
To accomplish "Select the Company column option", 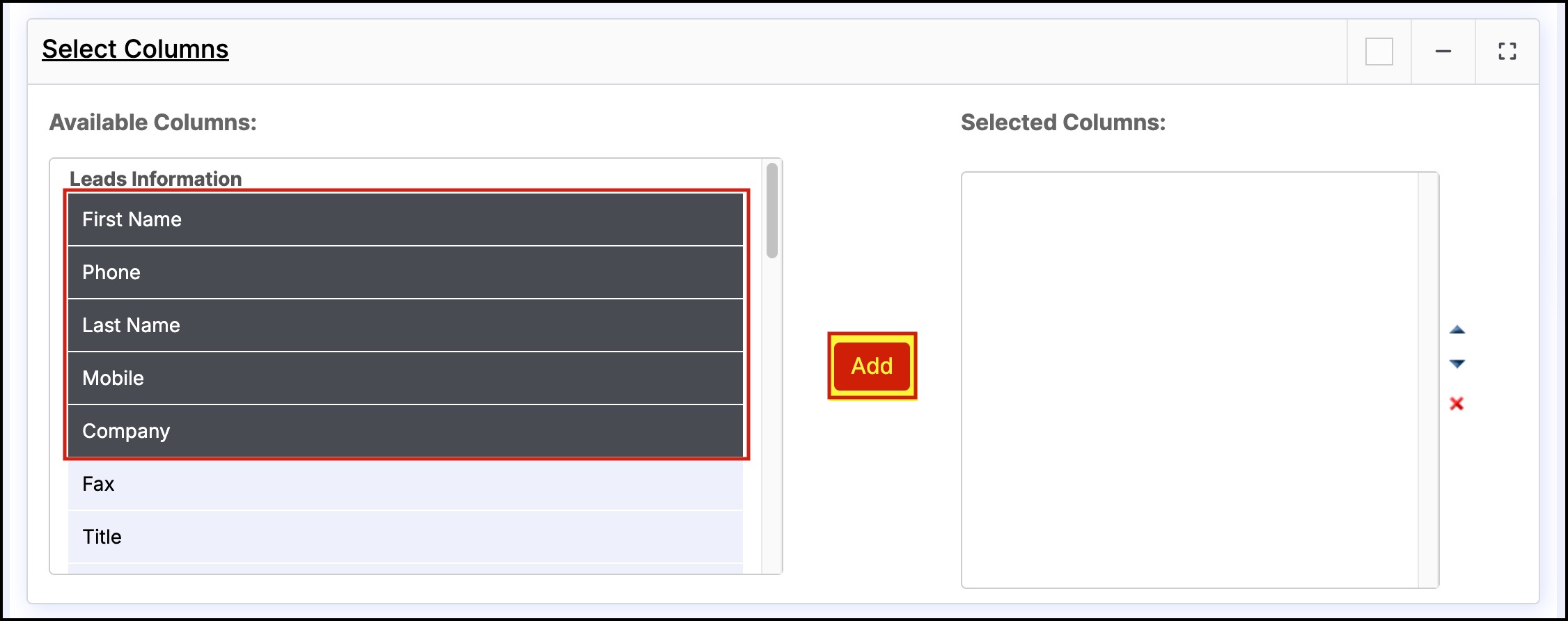I will point(405,431).
